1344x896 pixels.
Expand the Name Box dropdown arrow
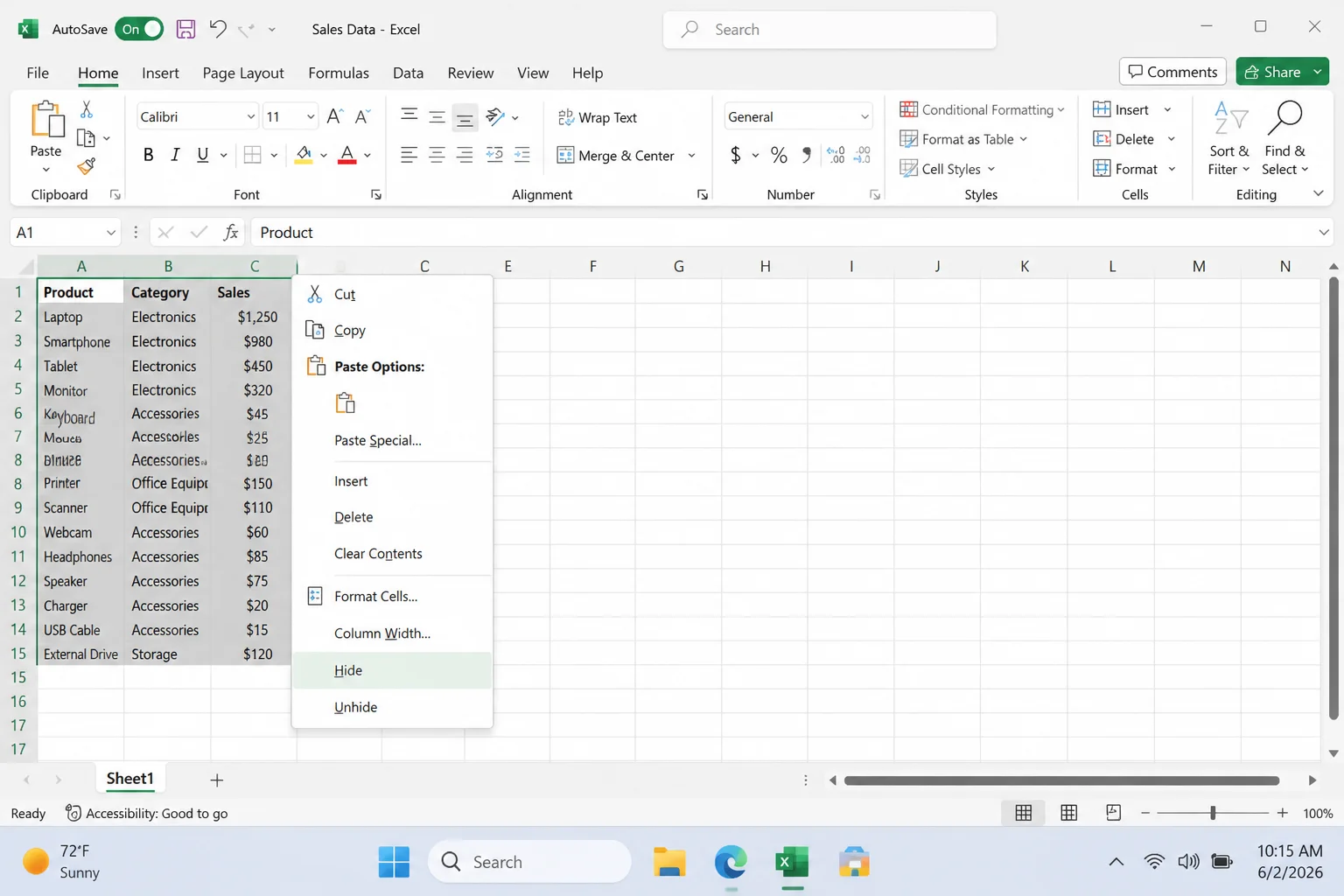(x=111, y=233)
